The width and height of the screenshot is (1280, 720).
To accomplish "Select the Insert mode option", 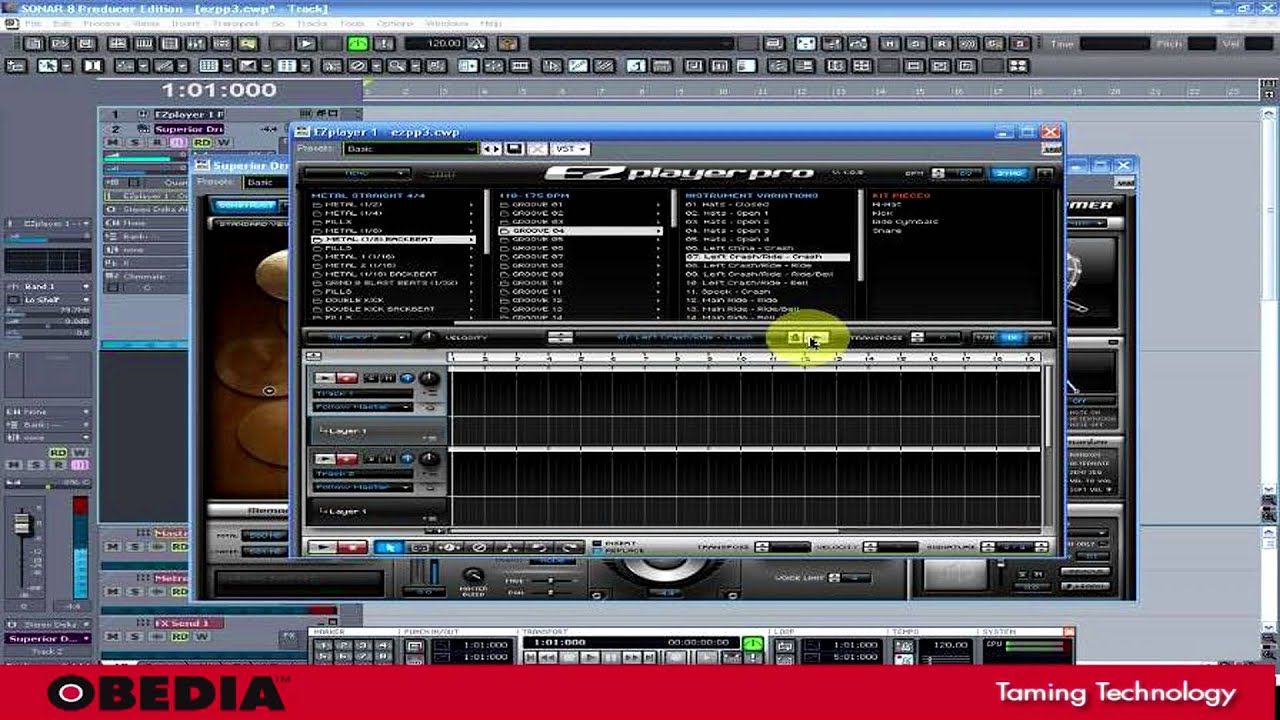I will pyautogui.click(x=615, y=542).
